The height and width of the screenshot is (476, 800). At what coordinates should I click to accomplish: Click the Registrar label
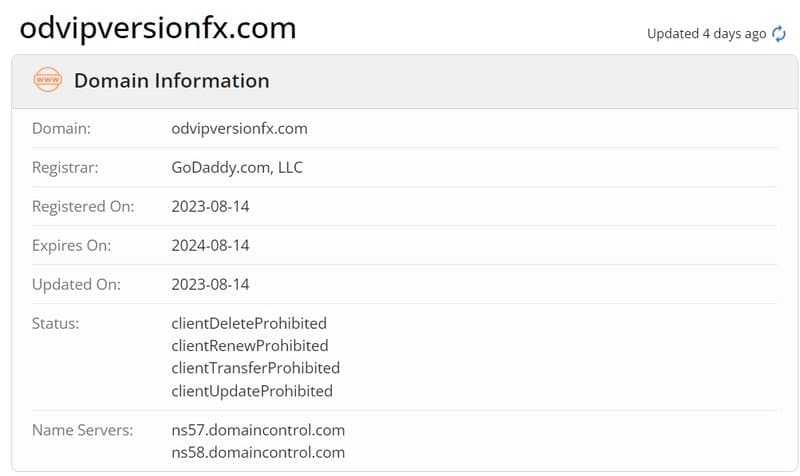[x=65, y=168]
